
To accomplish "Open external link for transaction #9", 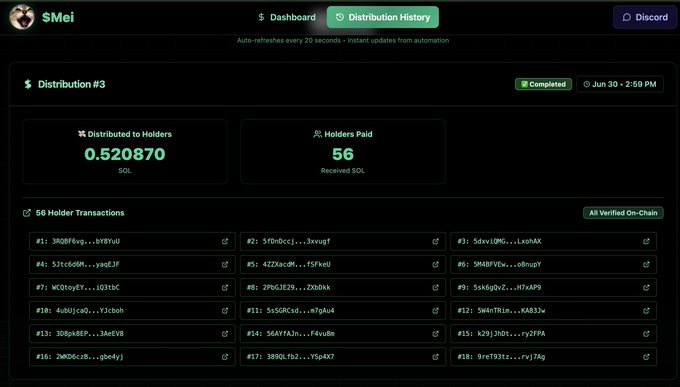I will pos(646,287).
